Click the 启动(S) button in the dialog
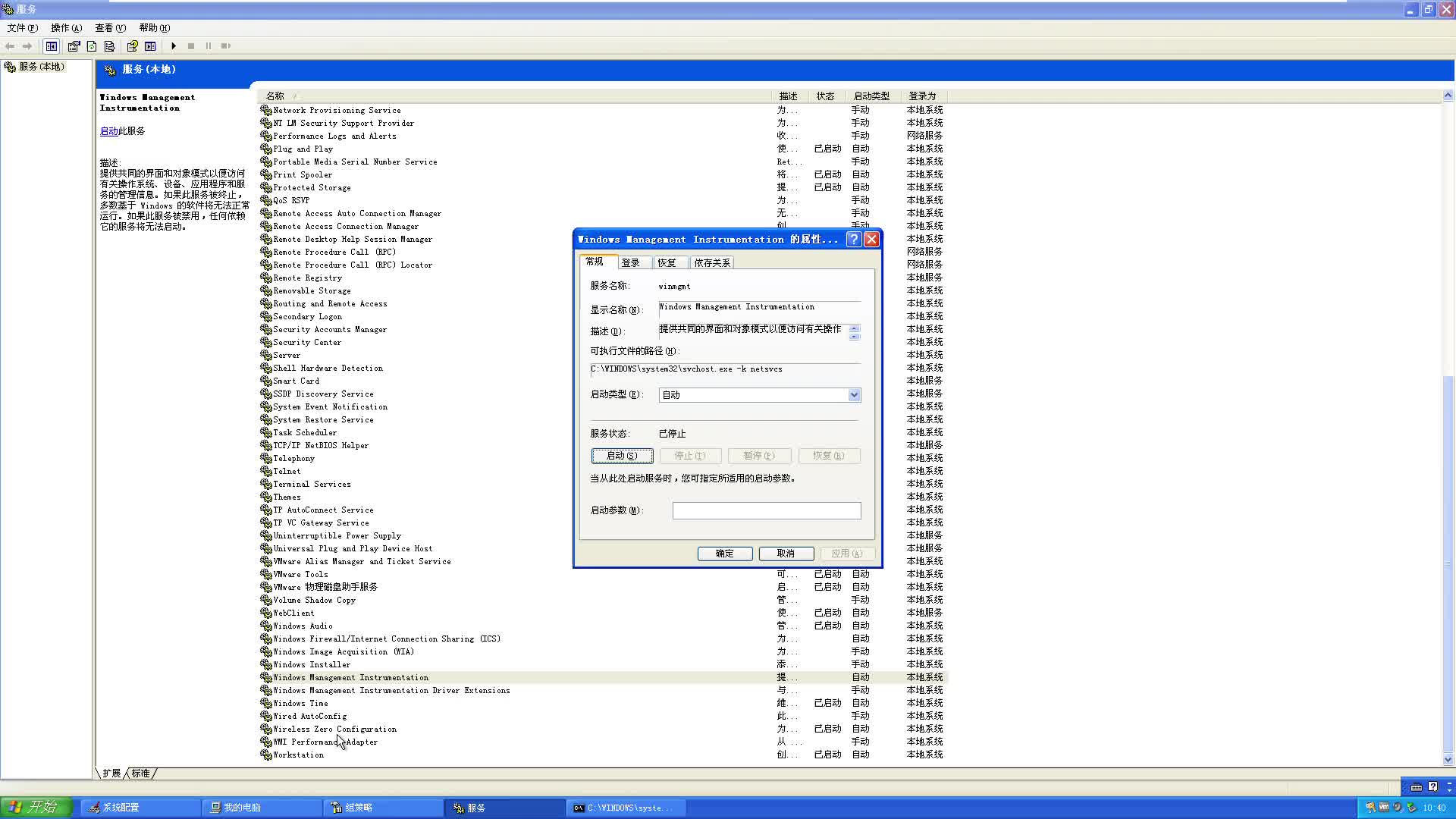Screen dimensions: 1456x819 [x=622, y=456]
